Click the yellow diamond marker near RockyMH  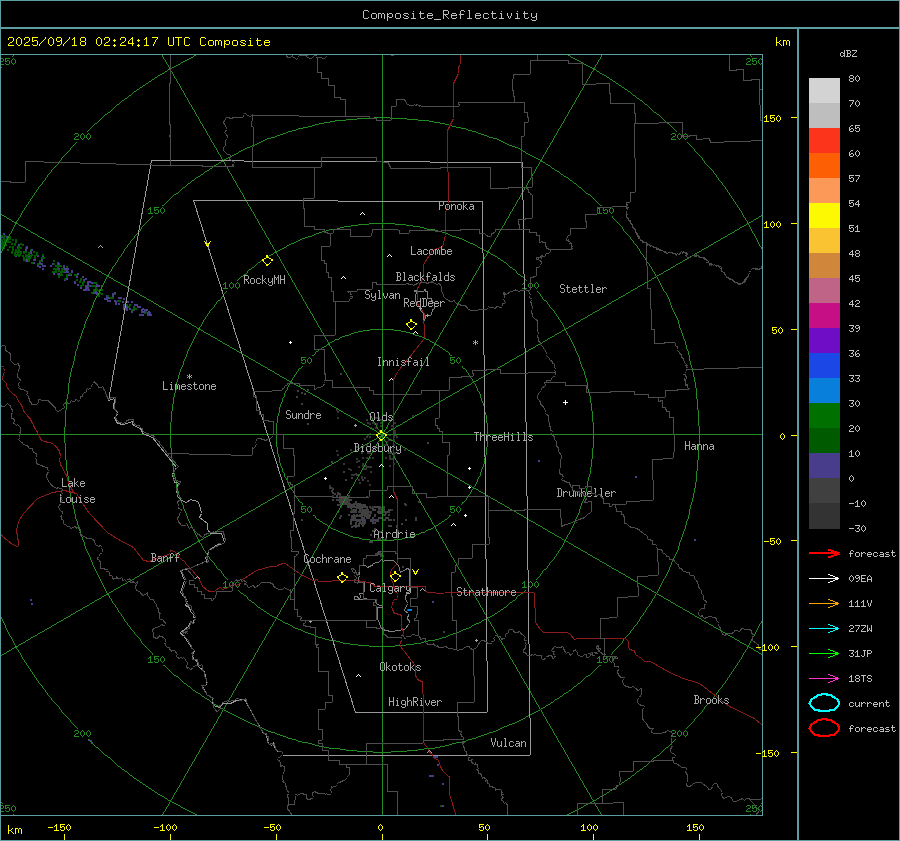pos(267,260)
